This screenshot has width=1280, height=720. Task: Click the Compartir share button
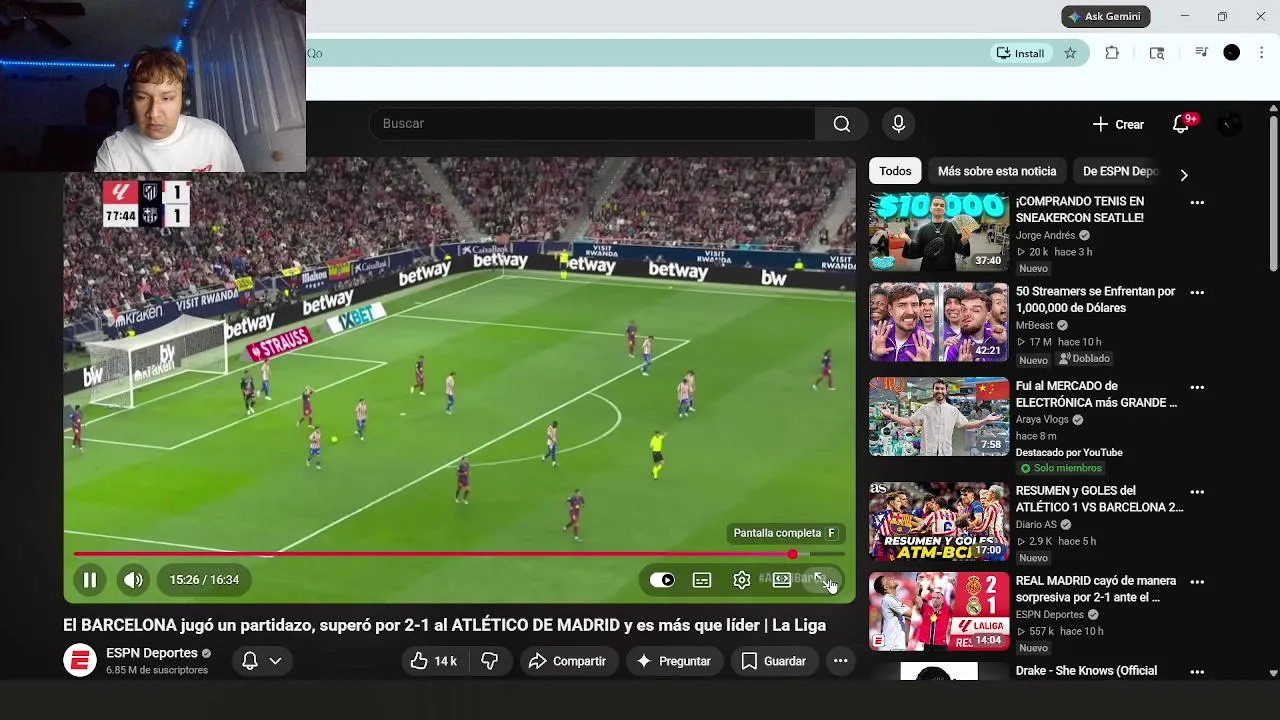pyautogui.click(x=567, y=661)
